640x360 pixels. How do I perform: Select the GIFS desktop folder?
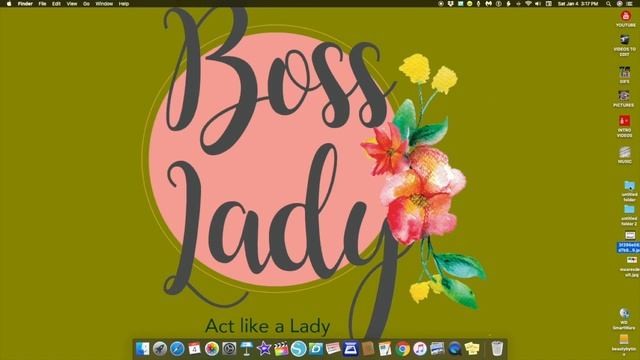click(x=624, y=75)
